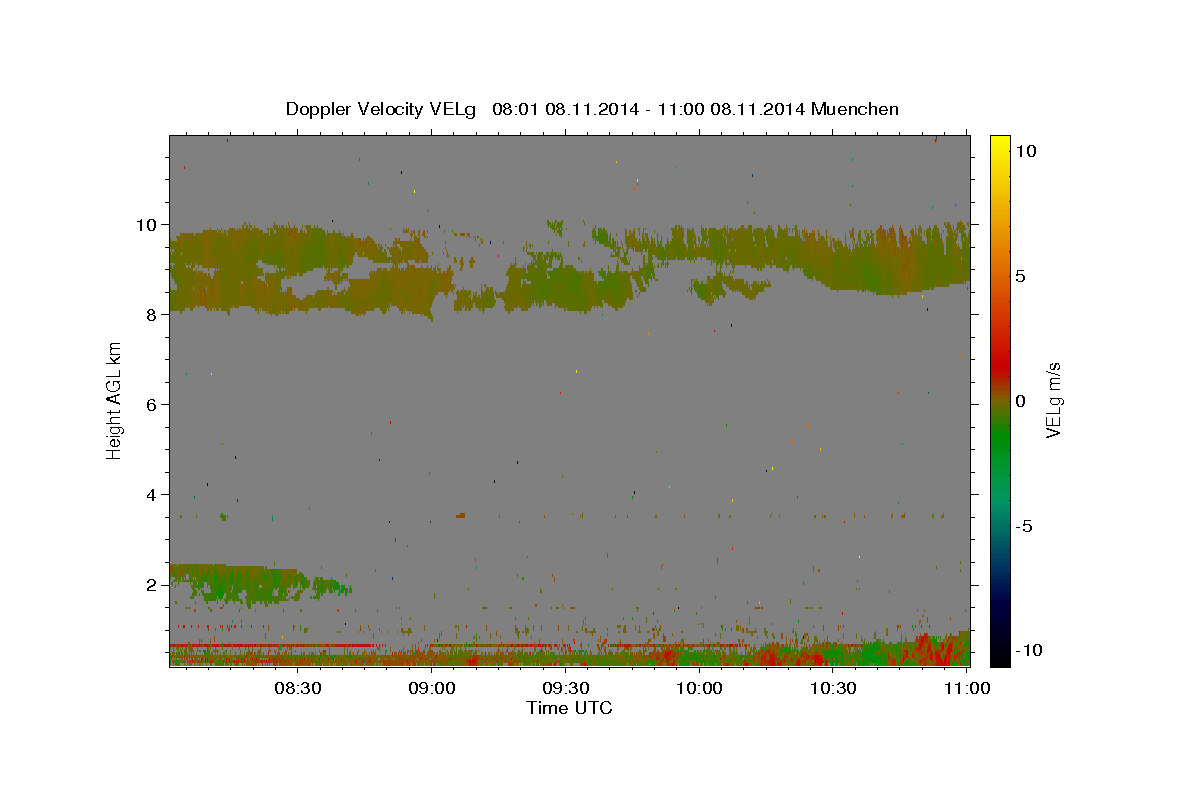Screen dimensions: 1200x800
Task: Click the 10:30 time axis label
Action: point(833,689)
